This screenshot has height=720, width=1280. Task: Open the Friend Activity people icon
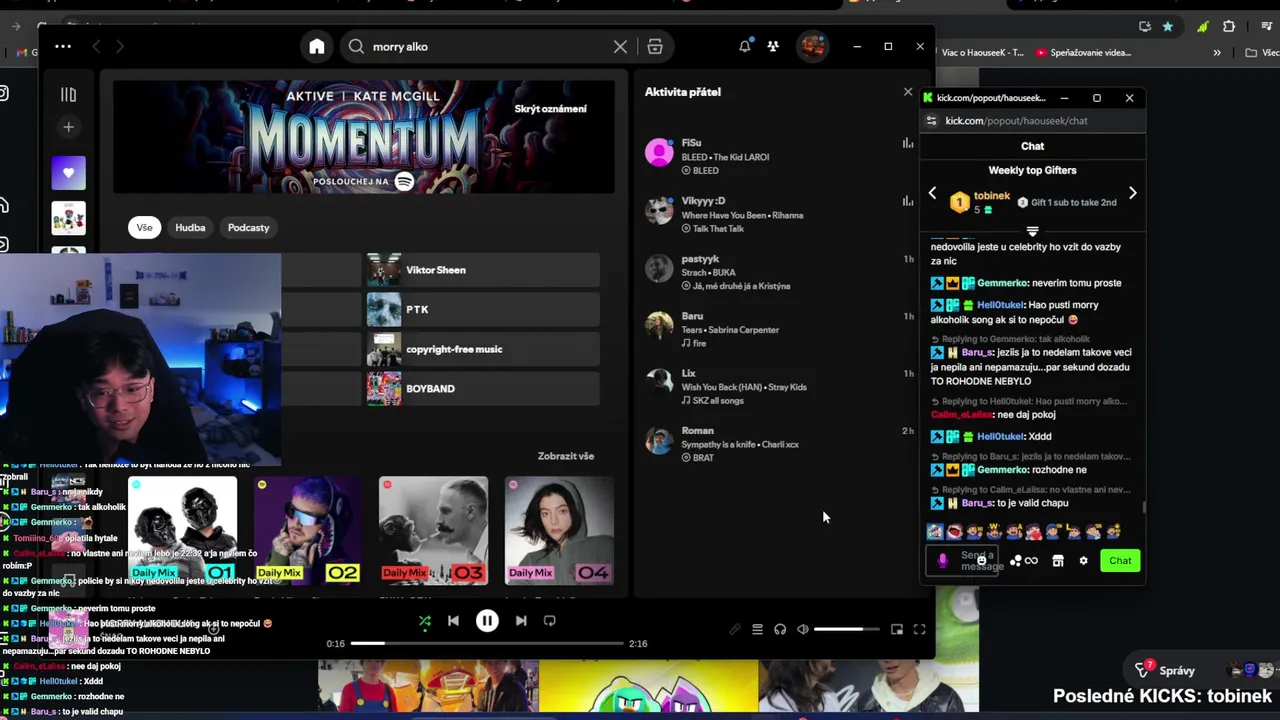point(773,46)
